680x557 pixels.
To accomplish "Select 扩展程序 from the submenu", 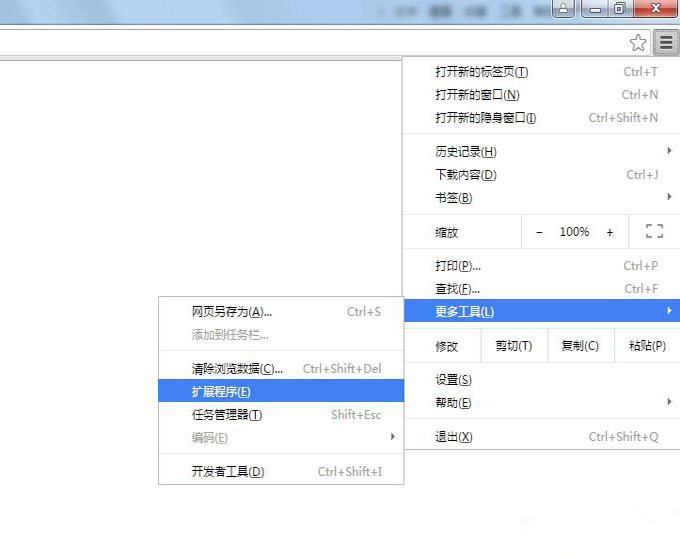I will pyautogui.click(x=222, y=391).
